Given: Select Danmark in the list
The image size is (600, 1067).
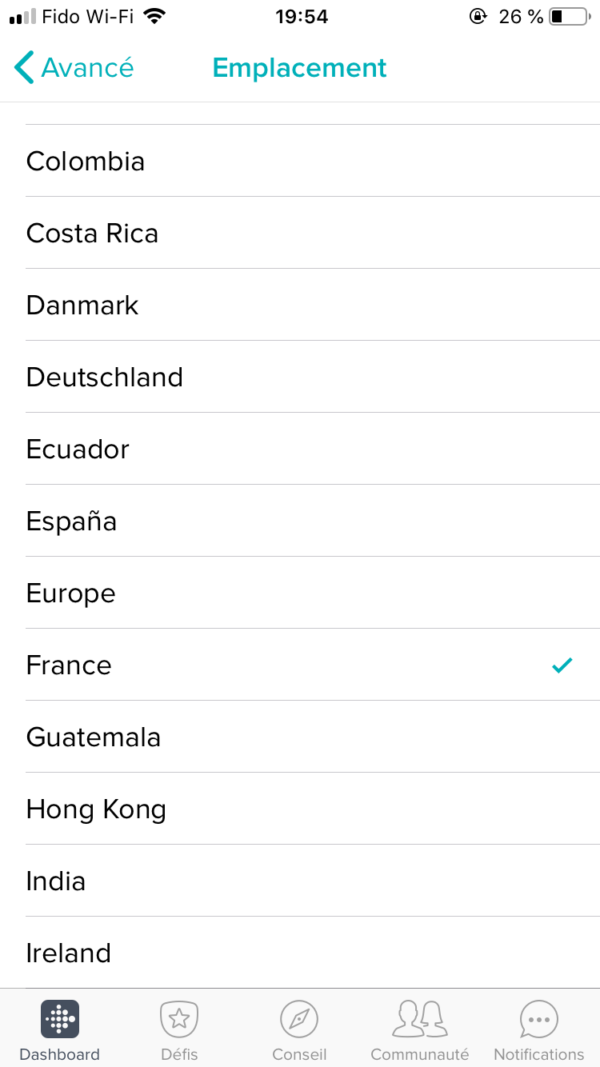Looking at the screenshot, I should tap(83, 305).
